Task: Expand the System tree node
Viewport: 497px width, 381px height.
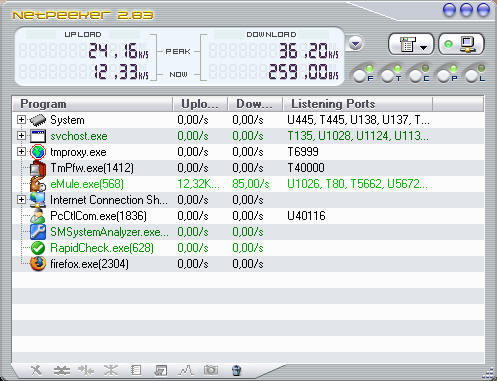Action: coord(21,120)
